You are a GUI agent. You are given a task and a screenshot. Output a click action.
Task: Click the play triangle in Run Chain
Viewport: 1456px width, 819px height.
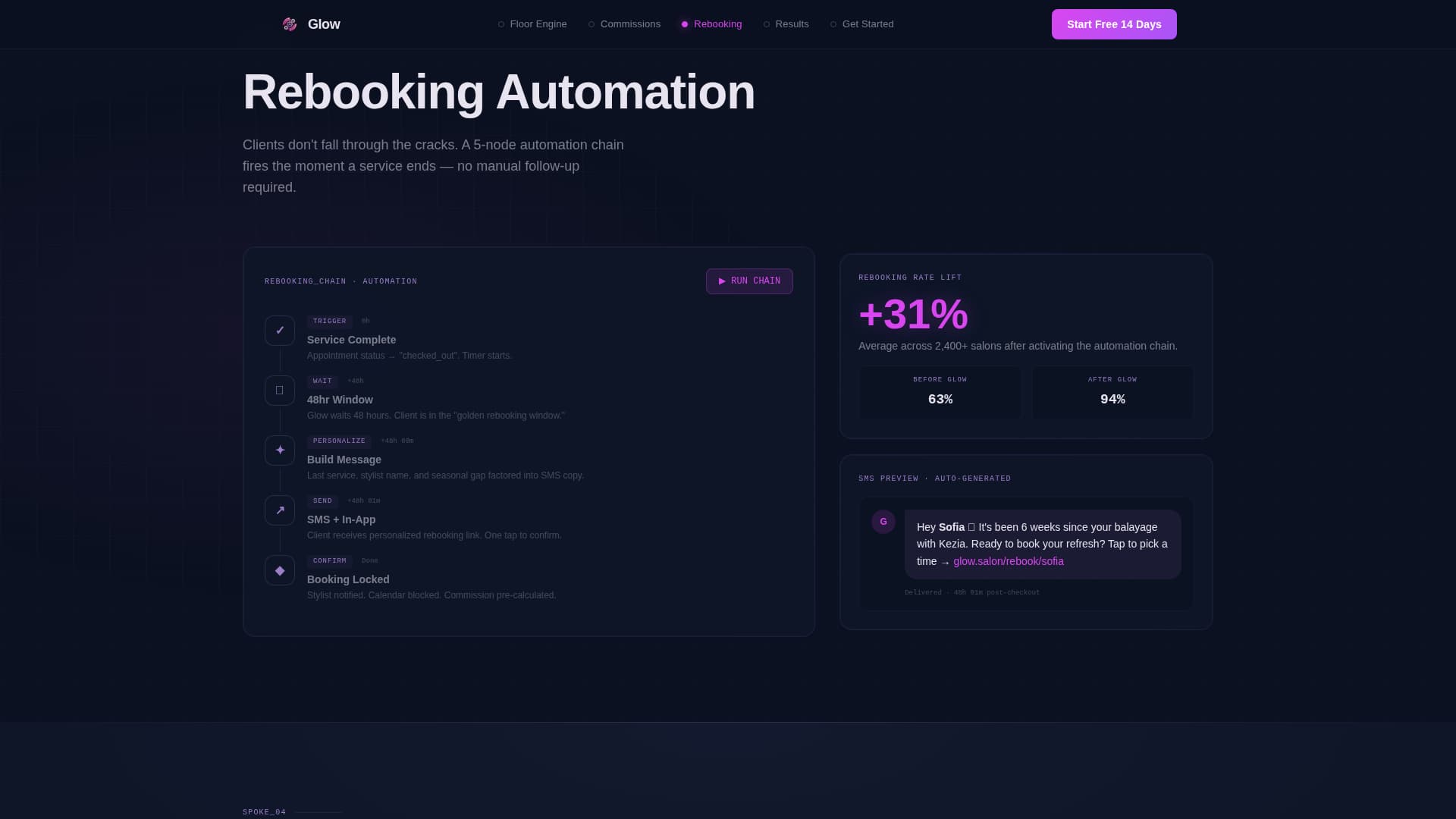tap(722, 281)
